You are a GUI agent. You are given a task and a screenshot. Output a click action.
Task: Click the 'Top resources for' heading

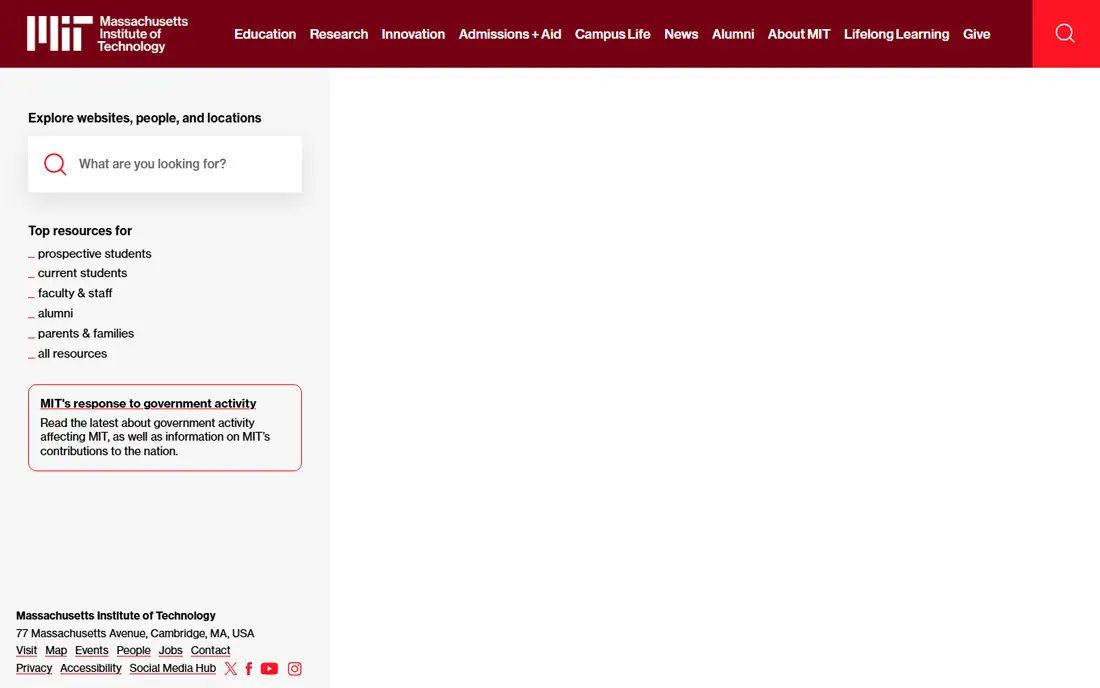pyautogui.click(x=80, y=231)
